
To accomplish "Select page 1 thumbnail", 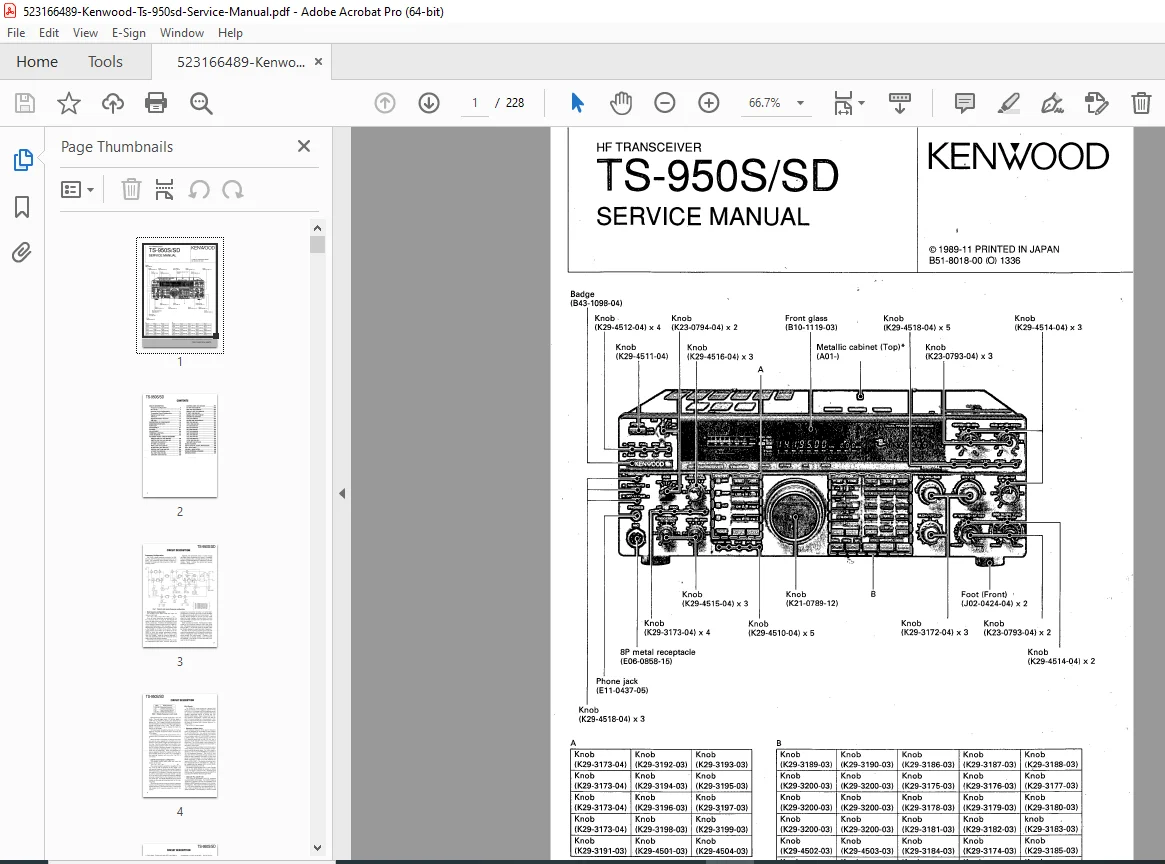I will [180, 295].
